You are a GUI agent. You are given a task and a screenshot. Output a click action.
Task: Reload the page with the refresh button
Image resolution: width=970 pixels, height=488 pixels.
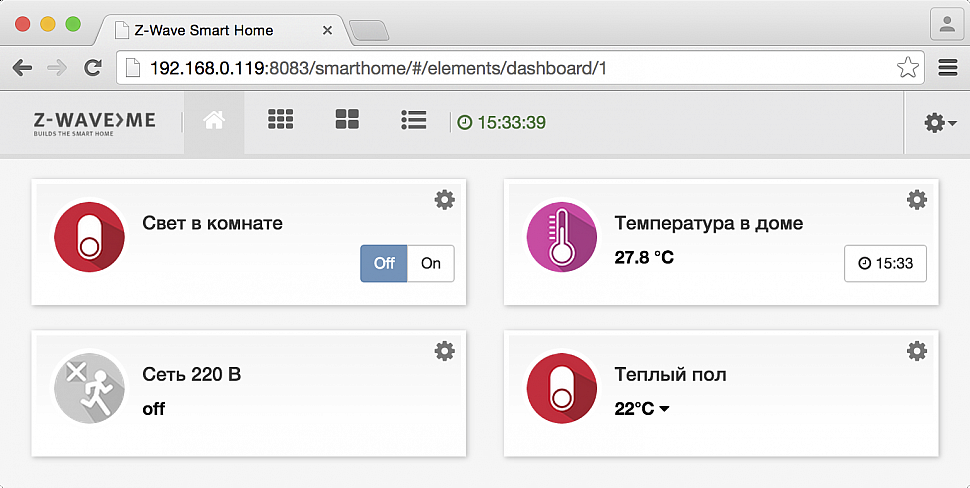tap(93, 67)
